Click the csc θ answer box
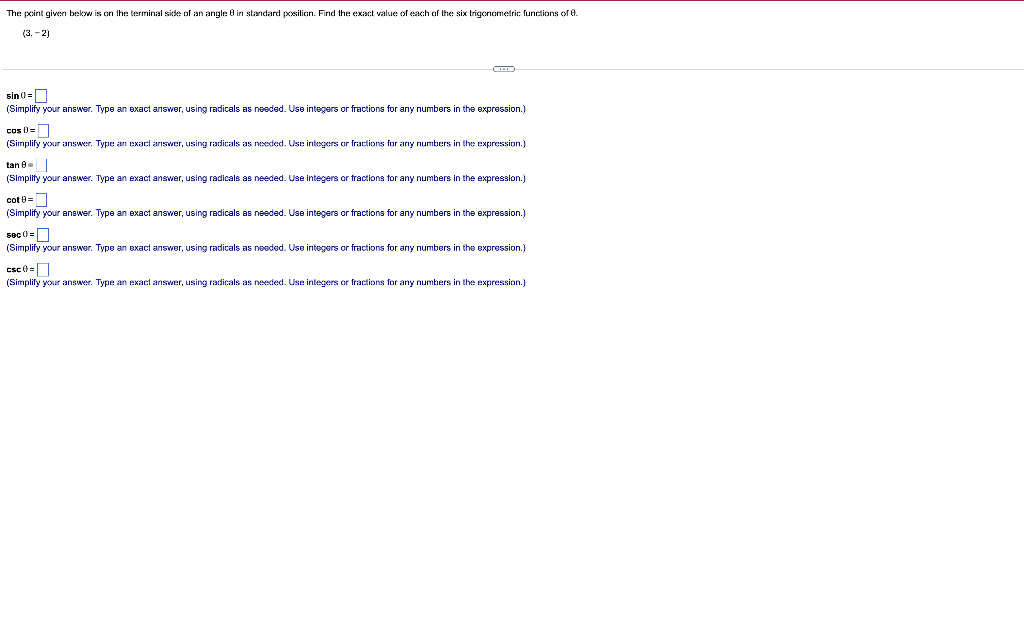 coord(43,269)
